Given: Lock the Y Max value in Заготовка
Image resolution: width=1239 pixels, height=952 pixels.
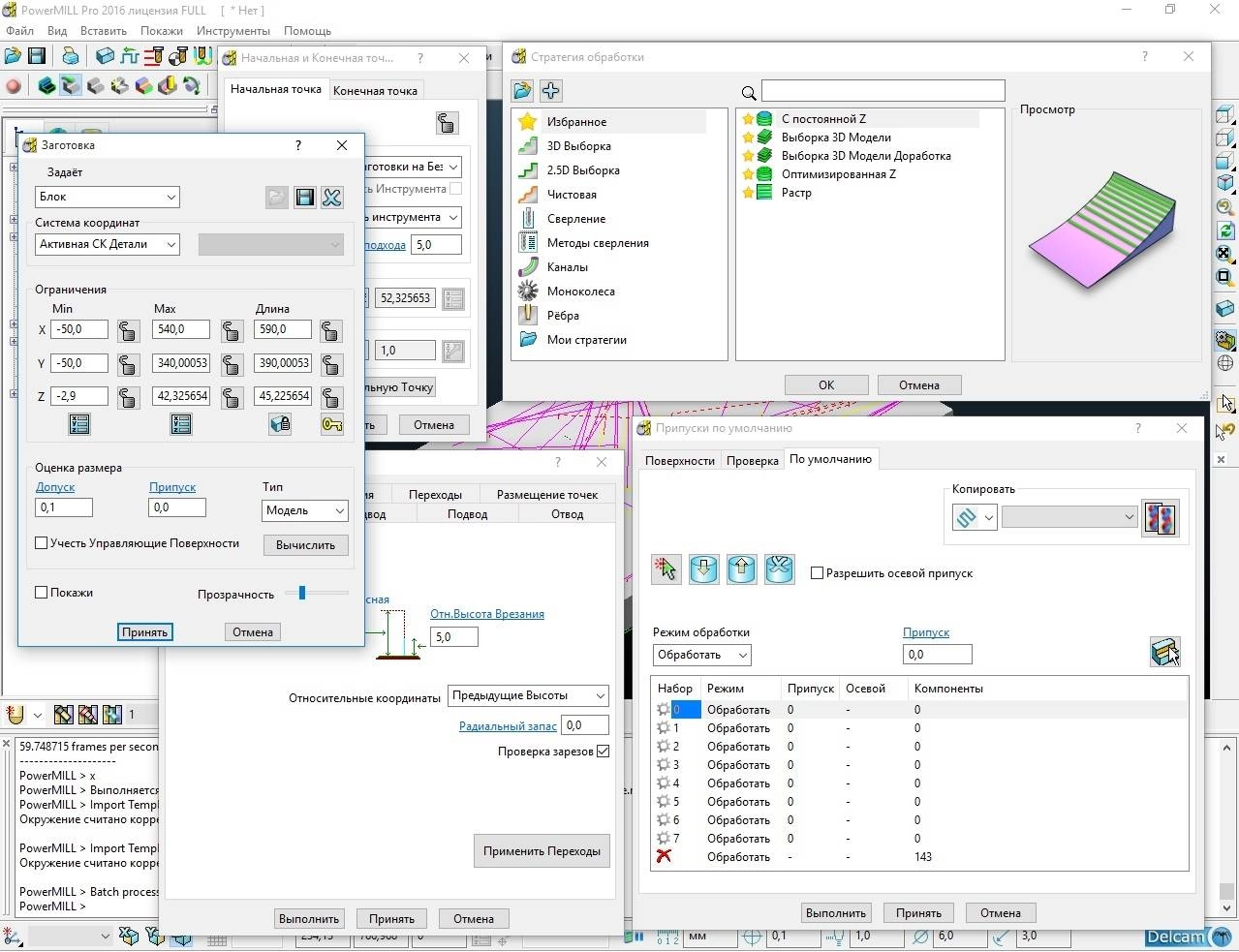Looking at the screenshot, I should click(x=231, y=365).
